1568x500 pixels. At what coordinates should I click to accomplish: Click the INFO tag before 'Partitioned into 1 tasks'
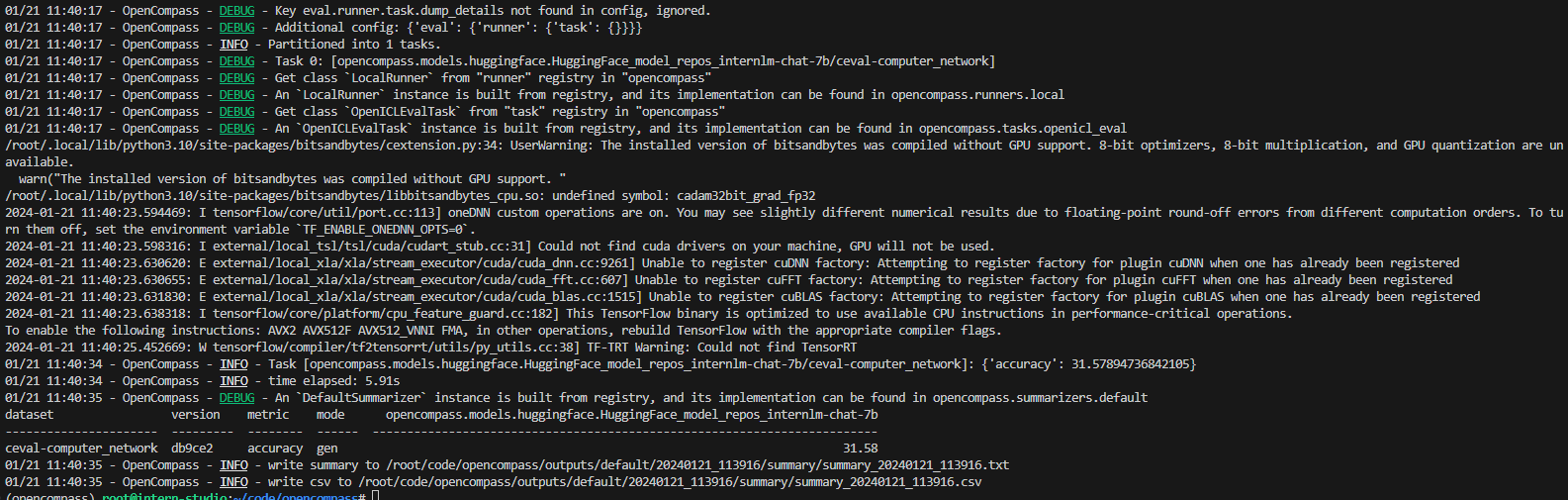click(x=233, y=45)
